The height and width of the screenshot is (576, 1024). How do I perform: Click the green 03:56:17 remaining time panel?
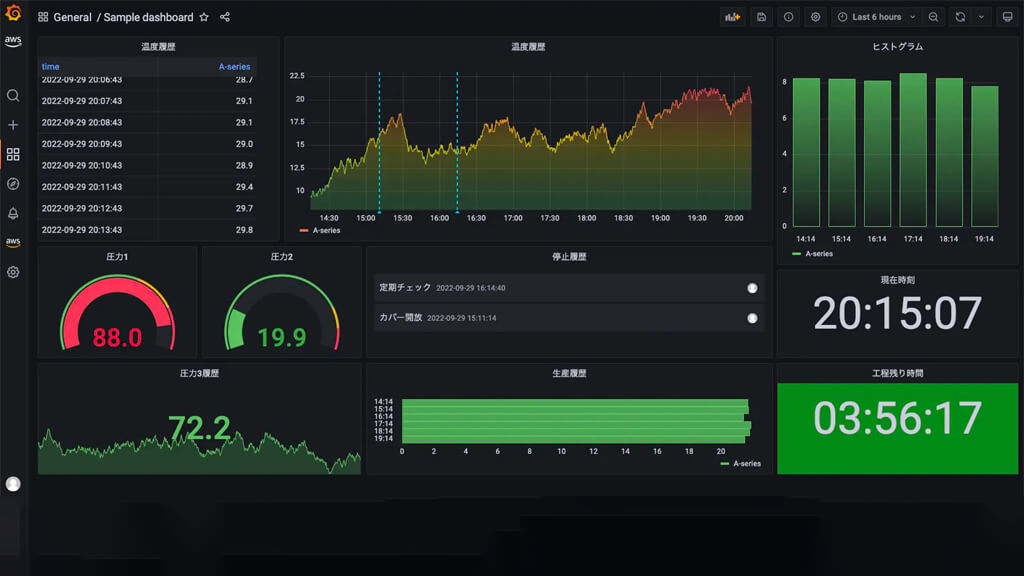pos(897,428)
